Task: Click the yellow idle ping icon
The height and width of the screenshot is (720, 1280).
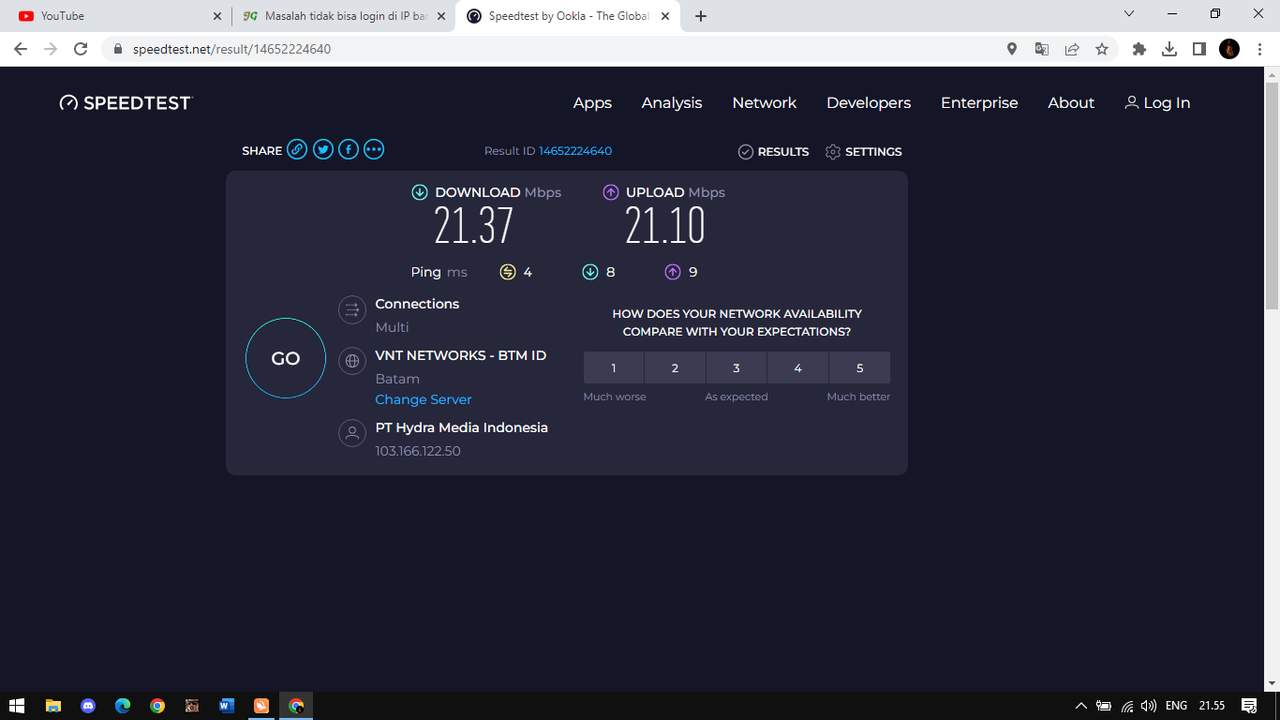Action: click(507, 272)
